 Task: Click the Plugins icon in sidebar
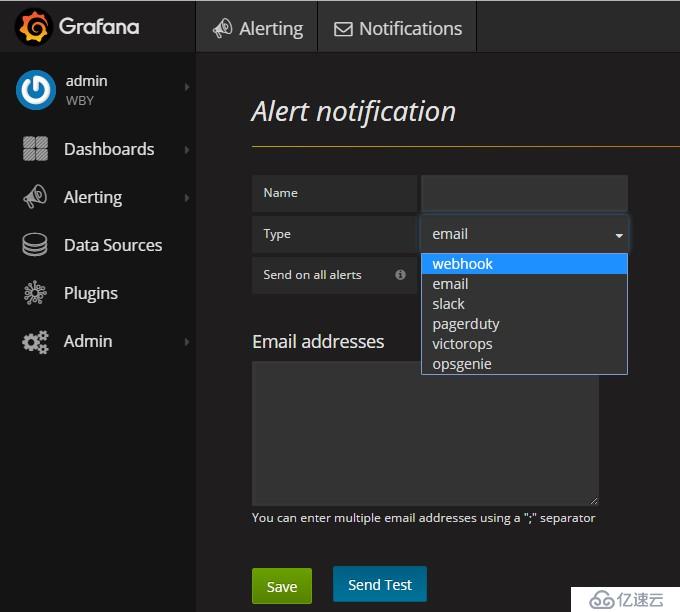(x=35, y=293)
